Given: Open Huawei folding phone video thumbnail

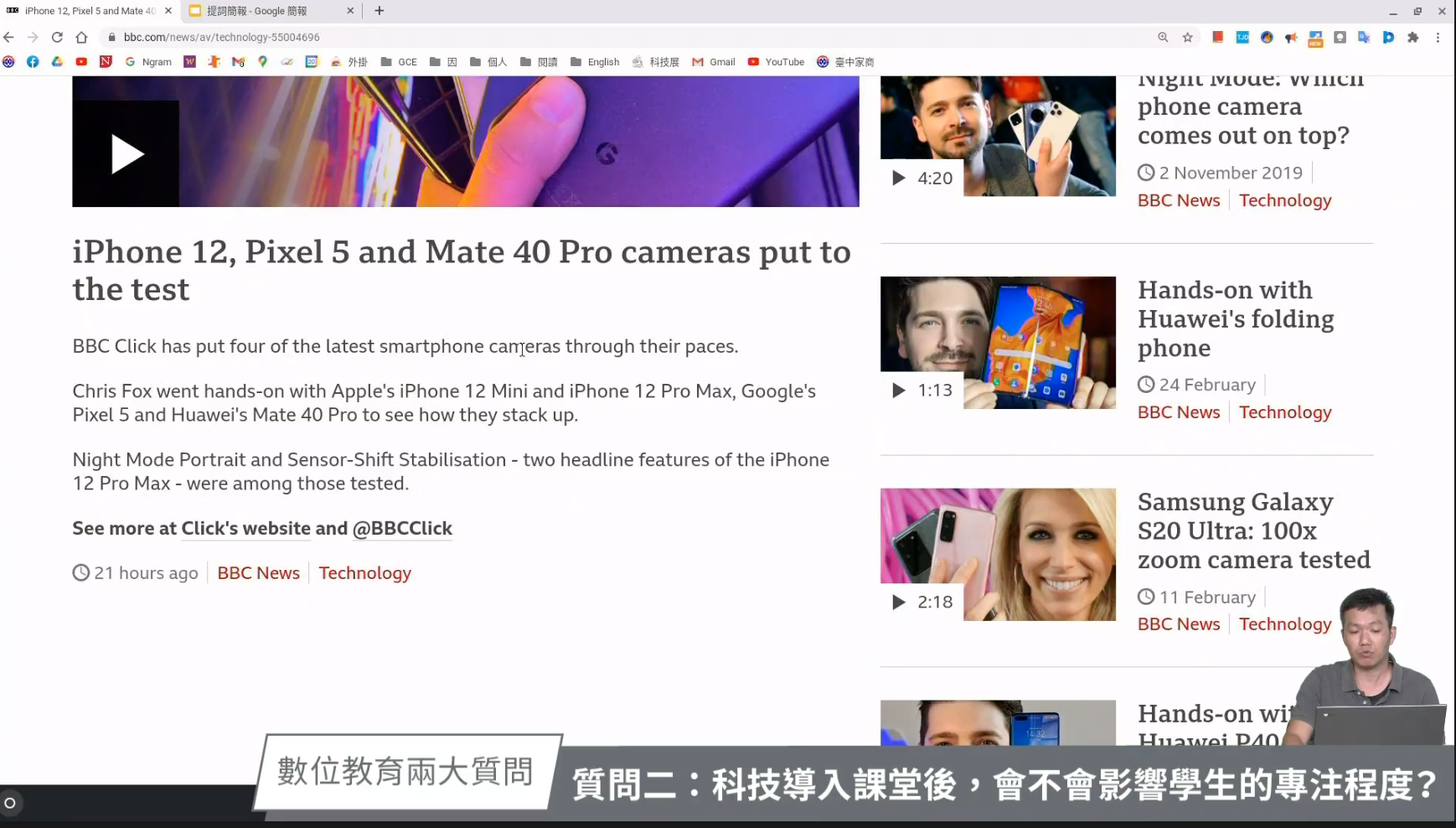Looking at the screenshot, I should click(998, 343).
